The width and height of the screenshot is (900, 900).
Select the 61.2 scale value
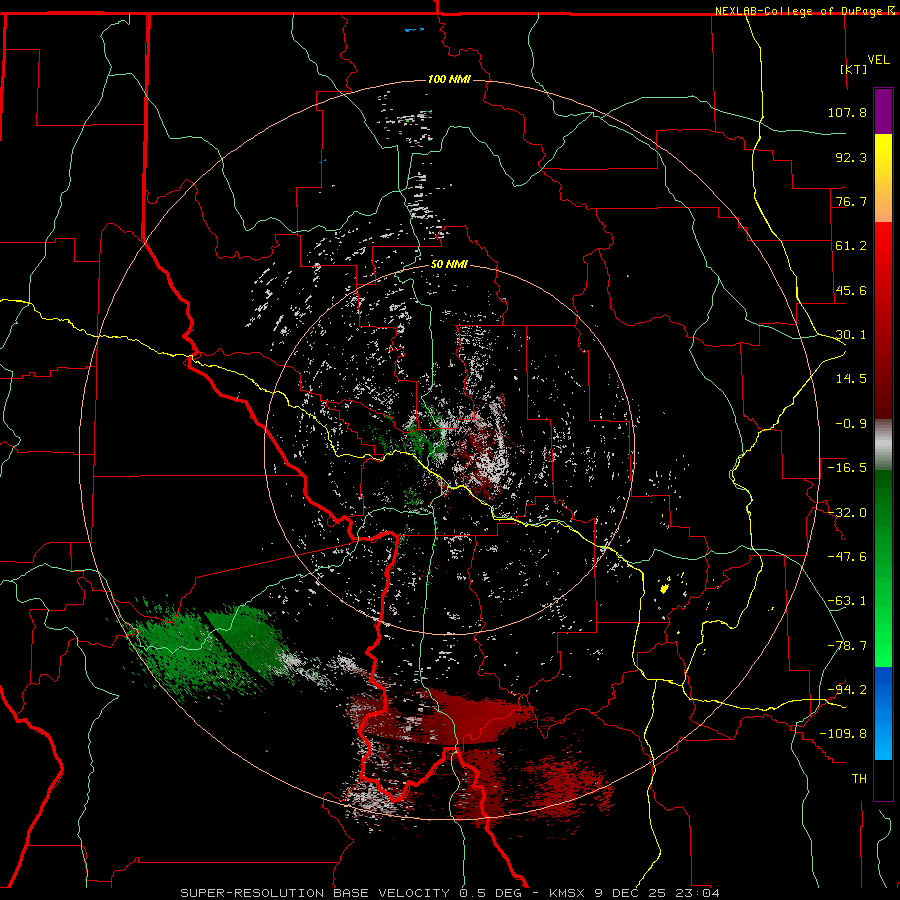tap(851, 246)
